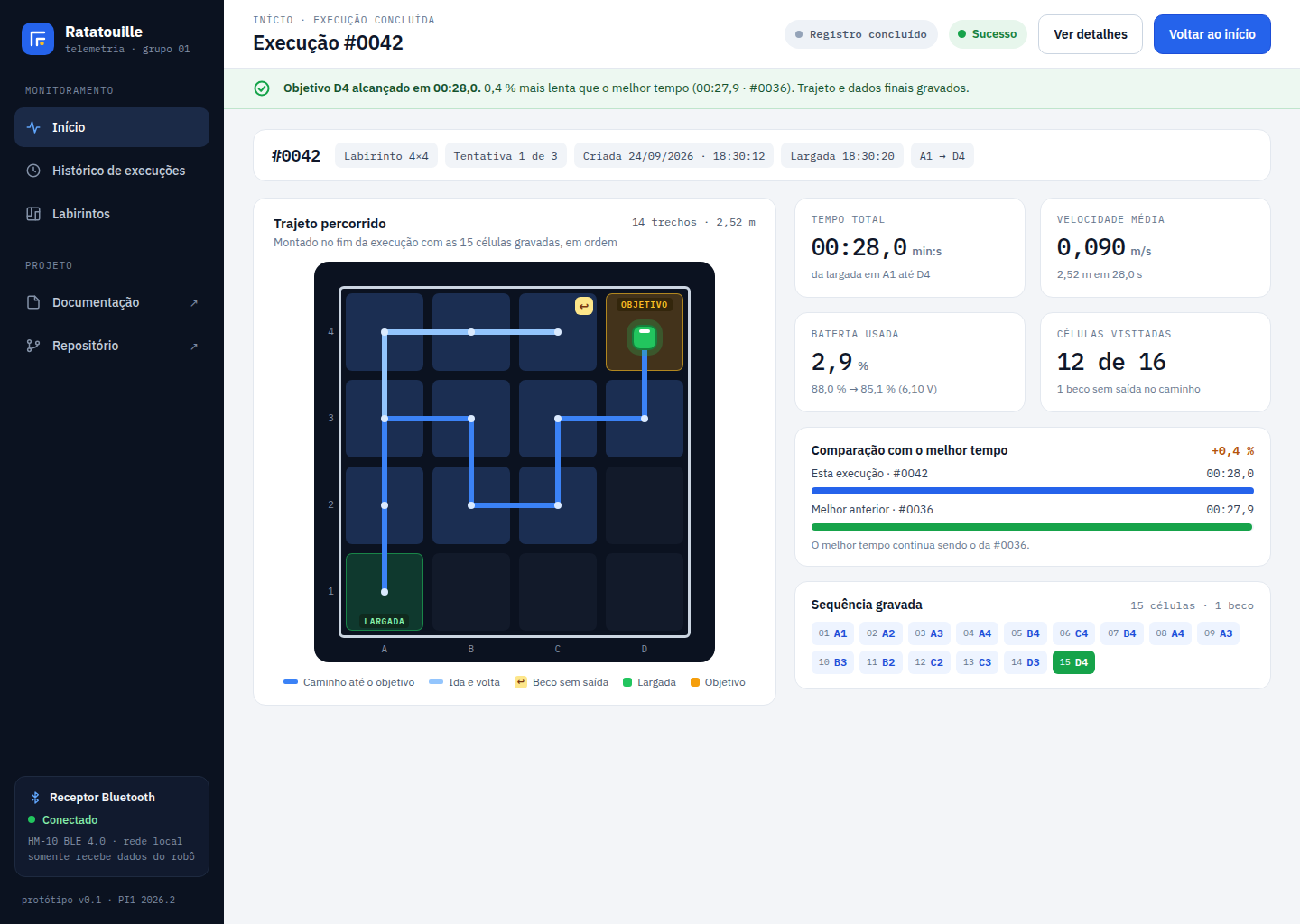Click the success check icon in banner
Viewport: 1300px width, 924px height.
point(262,88)
